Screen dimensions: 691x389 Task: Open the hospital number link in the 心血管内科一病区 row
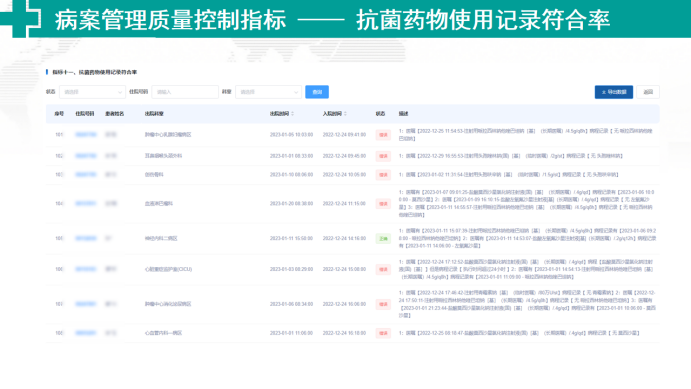pyautogui.click(x=85, y=333)
